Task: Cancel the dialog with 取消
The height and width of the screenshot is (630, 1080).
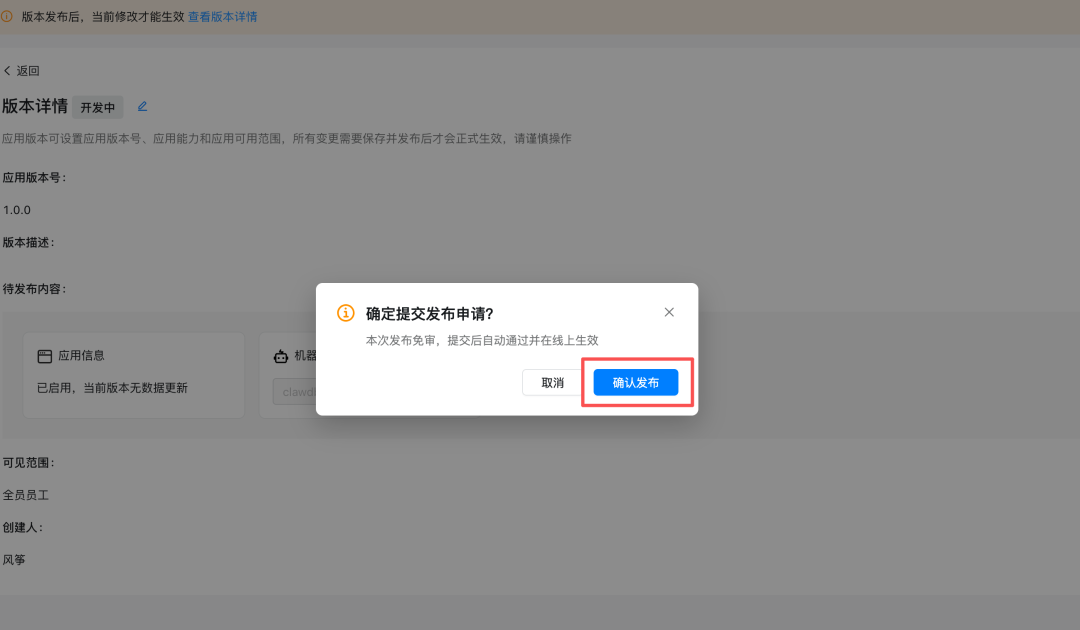Action: click(552, 382)
